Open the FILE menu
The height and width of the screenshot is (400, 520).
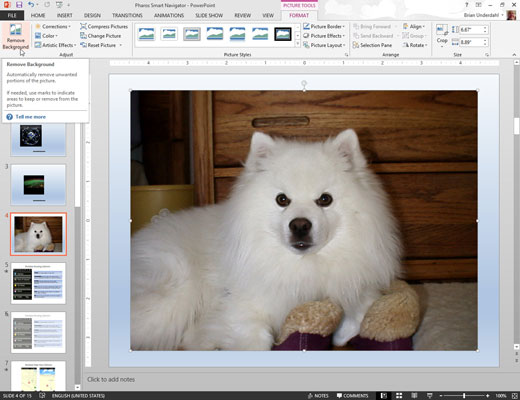(x=12, y=15)
